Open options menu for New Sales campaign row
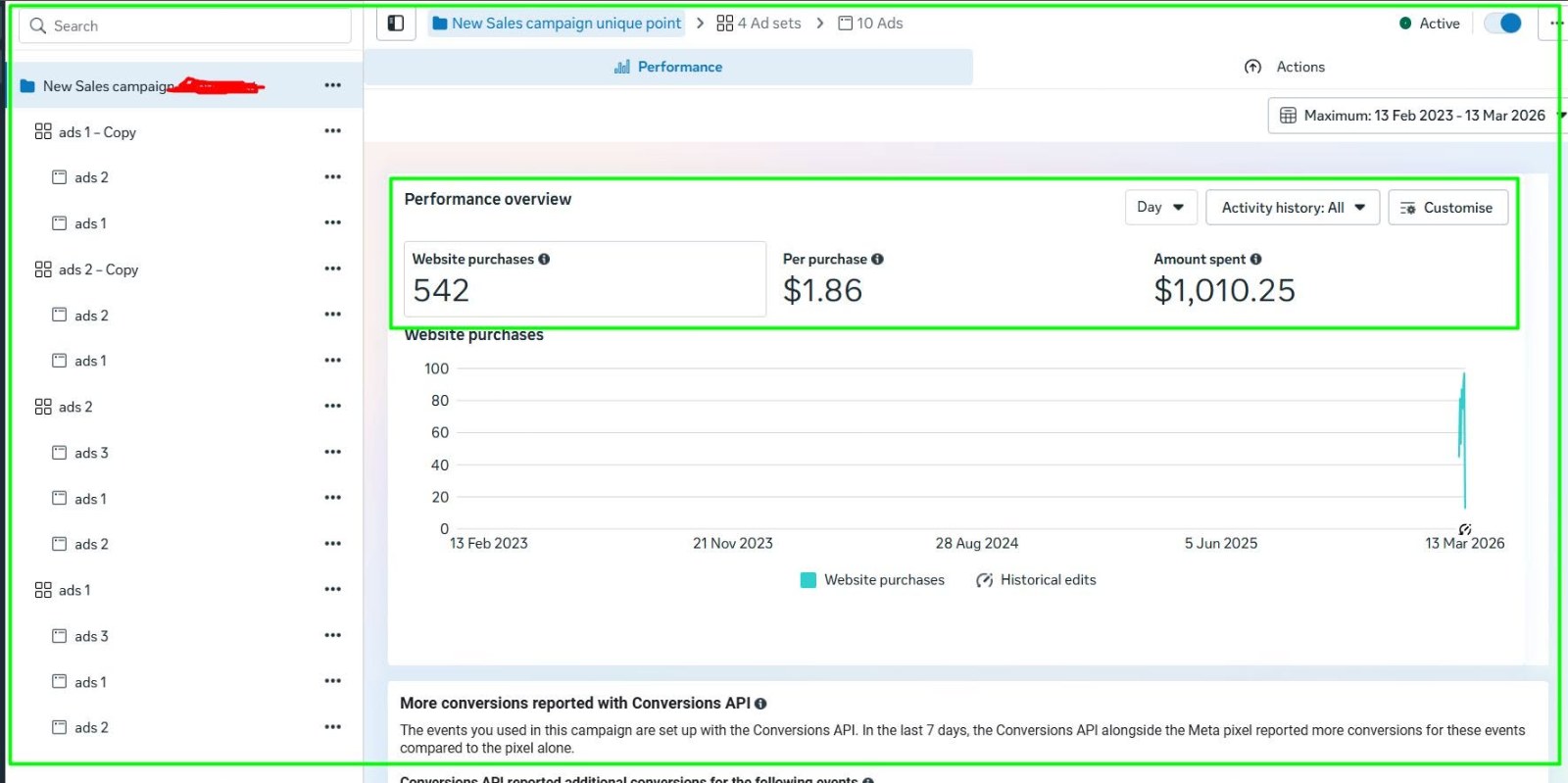This screenshot has width=1568, height=783. (x=333, y=85)
